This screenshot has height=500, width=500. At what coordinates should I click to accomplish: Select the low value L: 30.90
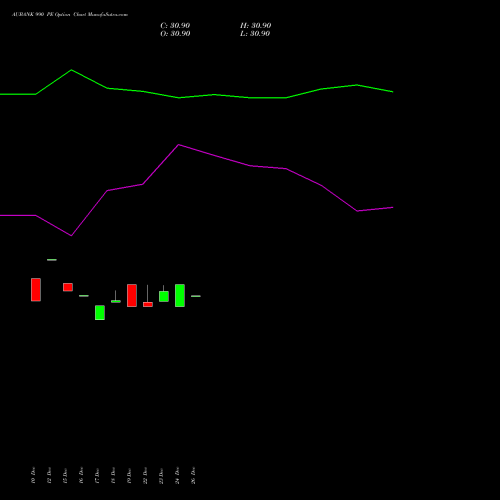[x=255, y=34]
